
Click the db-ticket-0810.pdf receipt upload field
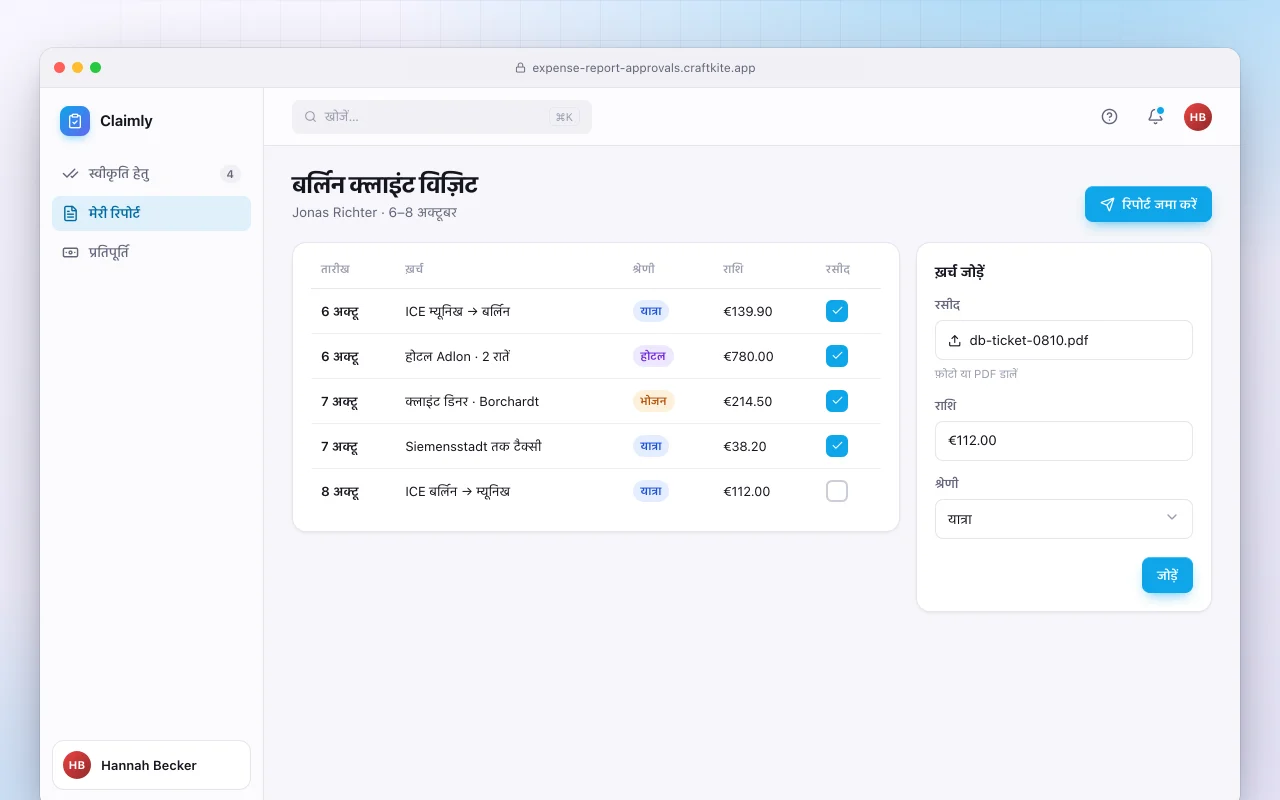pyautogui.click(x=1064, y=340)
